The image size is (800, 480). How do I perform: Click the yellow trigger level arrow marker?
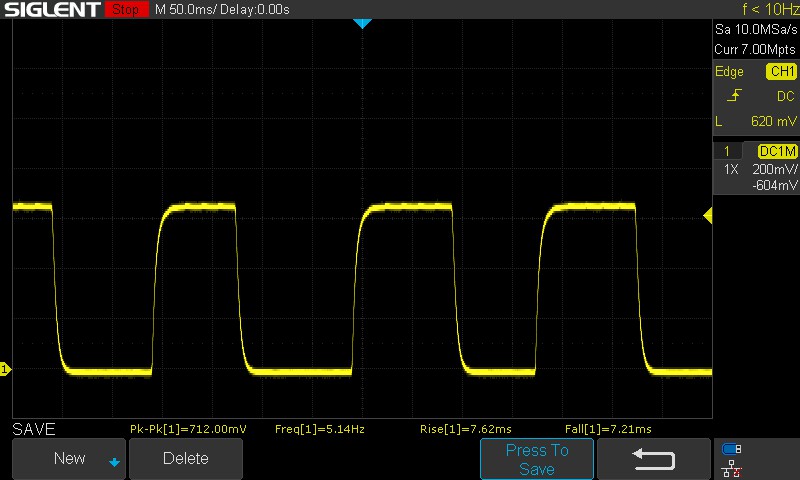point(708,216)
